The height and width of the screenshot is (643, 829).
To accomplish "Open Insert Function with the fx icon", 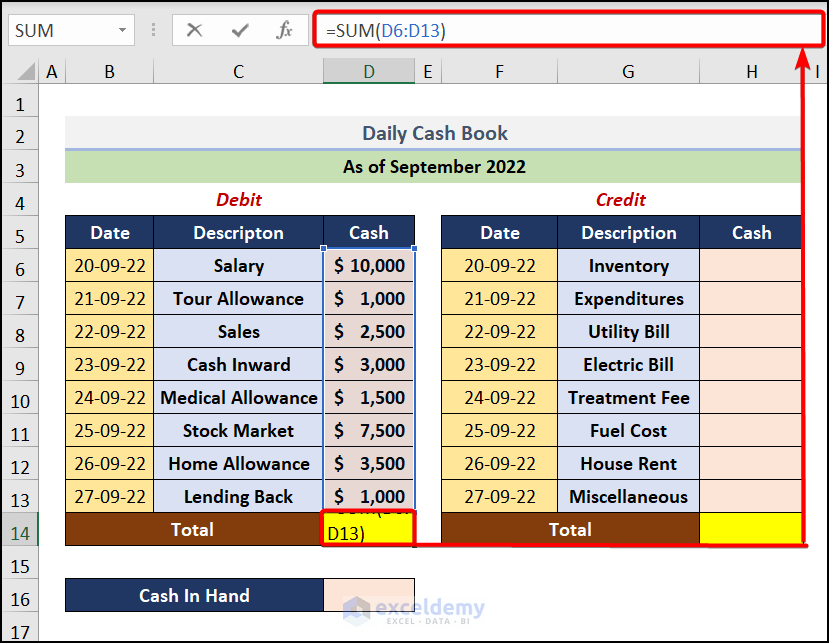I will click(284, 30).
